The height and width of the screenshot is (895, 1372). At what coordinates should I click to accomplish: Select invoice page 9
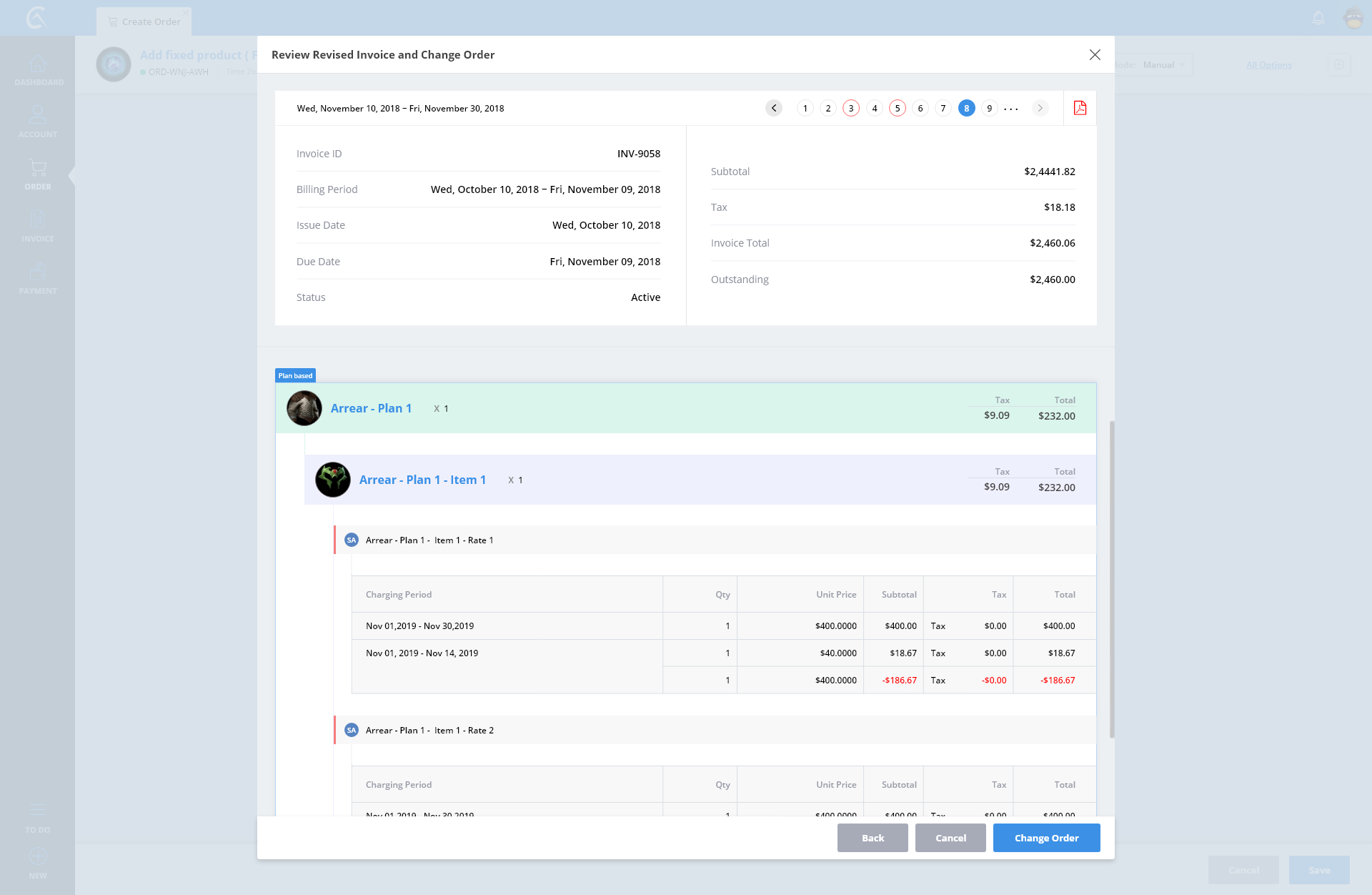click(989, 108)
